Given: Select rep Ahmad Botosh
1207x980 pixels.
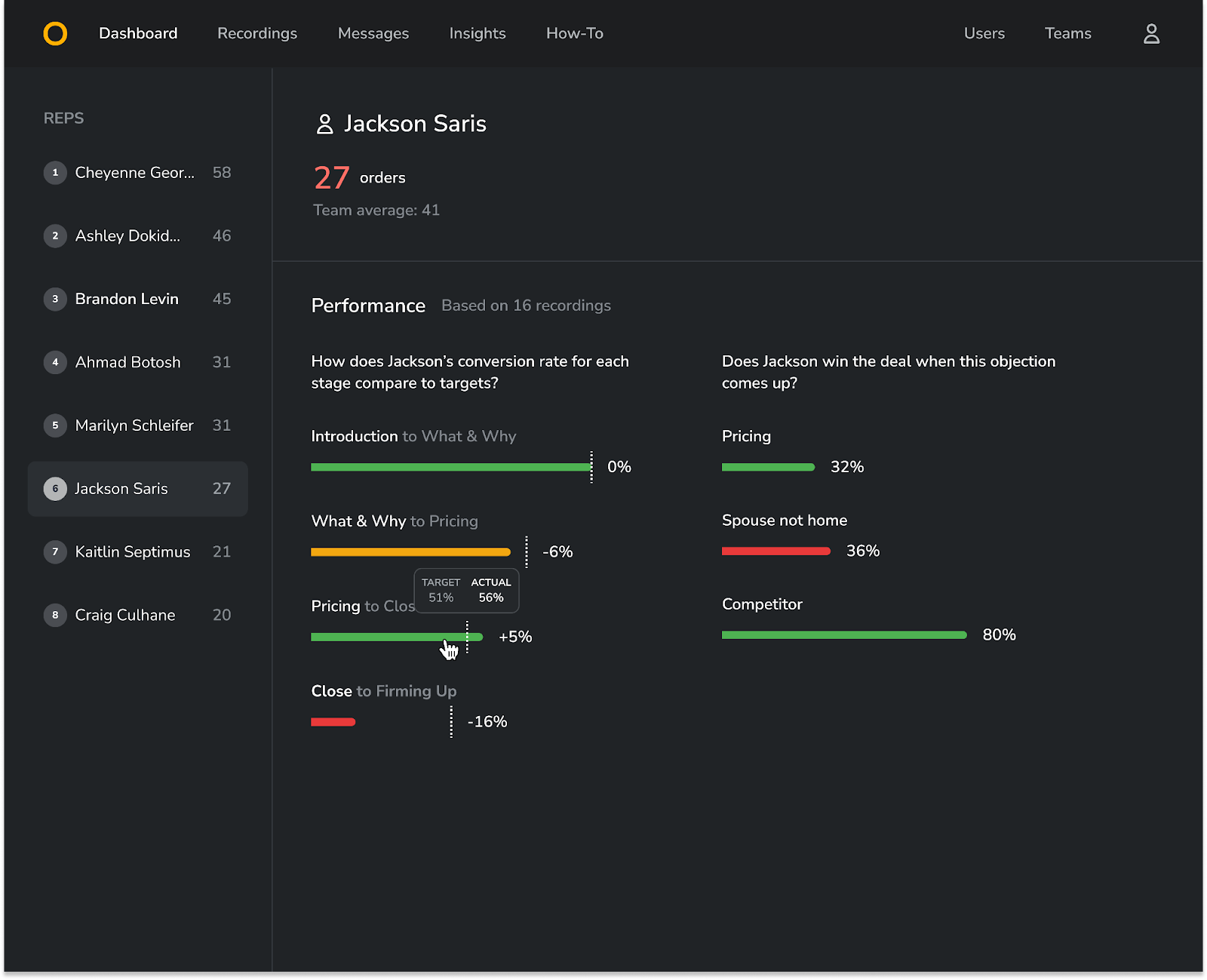Looking at the screenshot, I should pos(137,363).
